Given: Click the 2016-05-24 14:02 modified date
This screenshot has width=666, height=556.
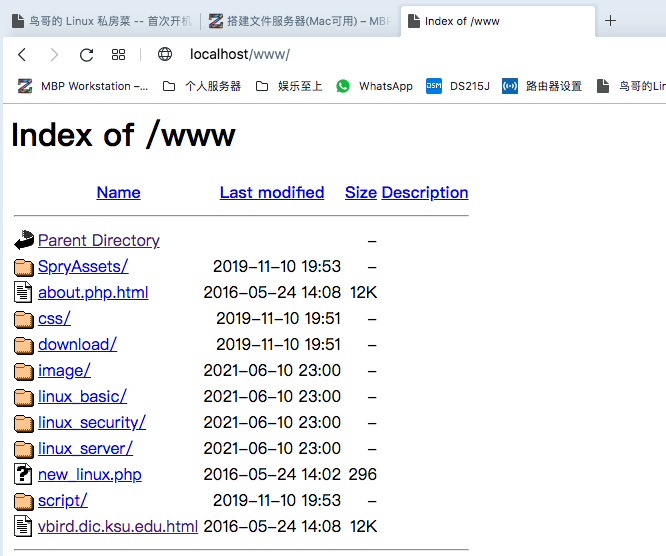Looking at the screenshot, I should 272,474.
